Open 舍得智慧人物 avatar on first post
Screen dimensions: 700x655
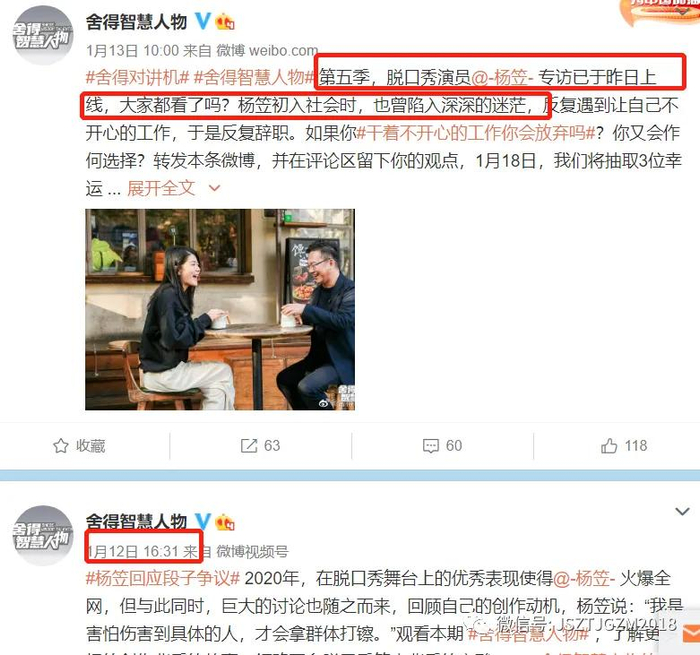tap(42, 36)
